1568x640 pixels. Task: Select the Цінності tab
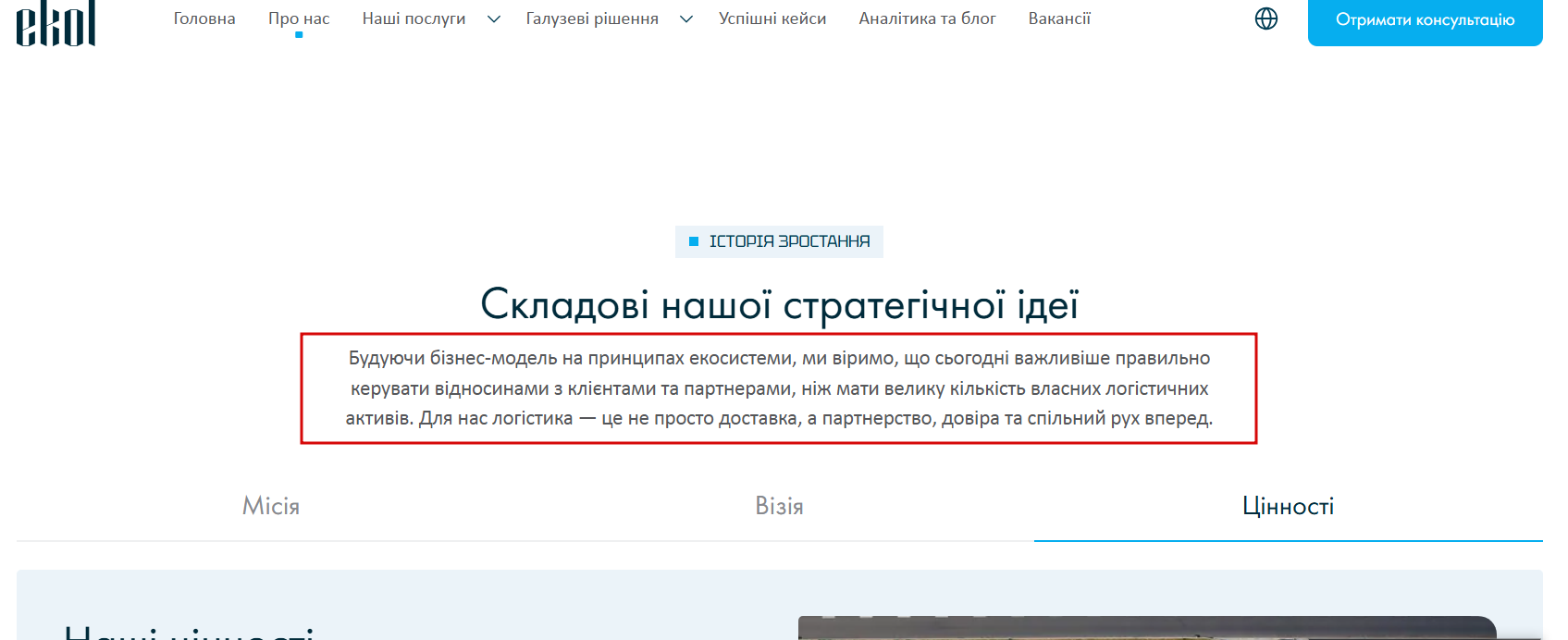1289,506
